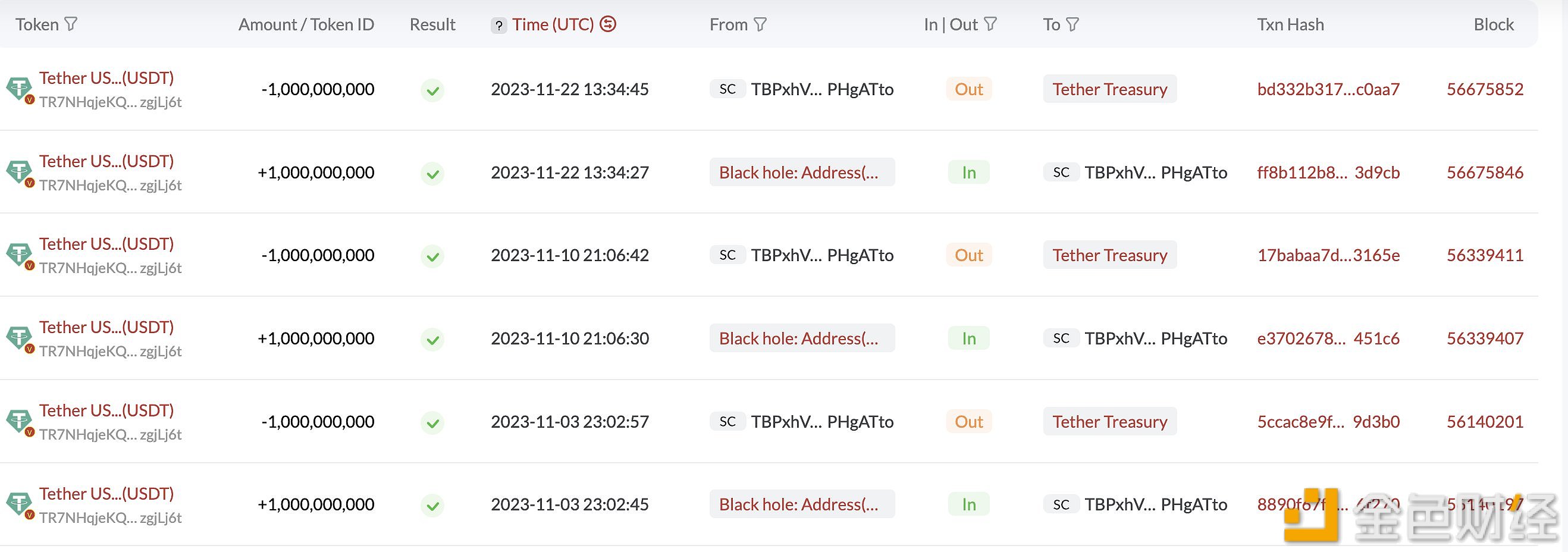Open block number 56339411
This screenshot has height=552, width=1568.
1485,255
